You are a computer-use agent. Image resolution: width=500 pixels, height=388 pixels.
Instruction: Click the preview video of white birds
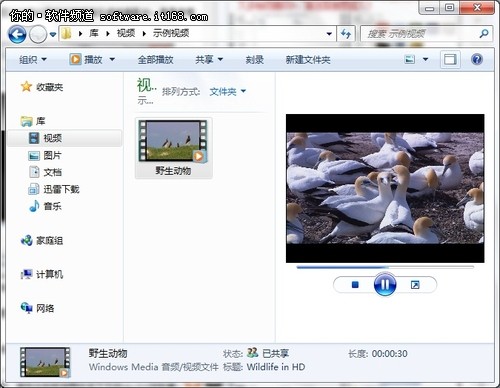coord(385,188)
